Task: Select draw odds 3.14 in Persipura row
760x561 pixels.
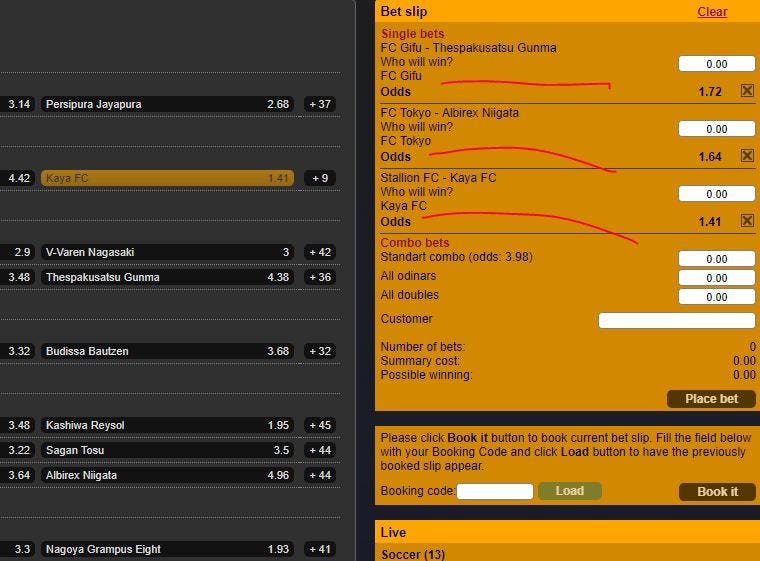Action: [17, 104]
